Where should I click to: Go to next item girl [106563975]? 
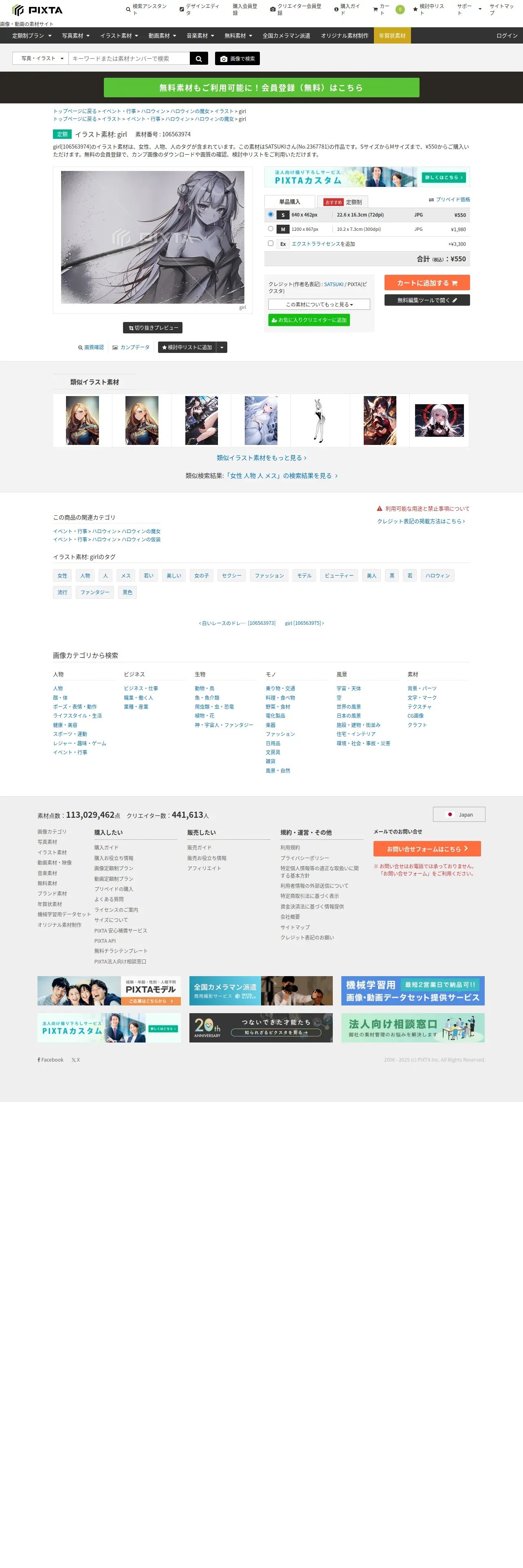(304, 623)
